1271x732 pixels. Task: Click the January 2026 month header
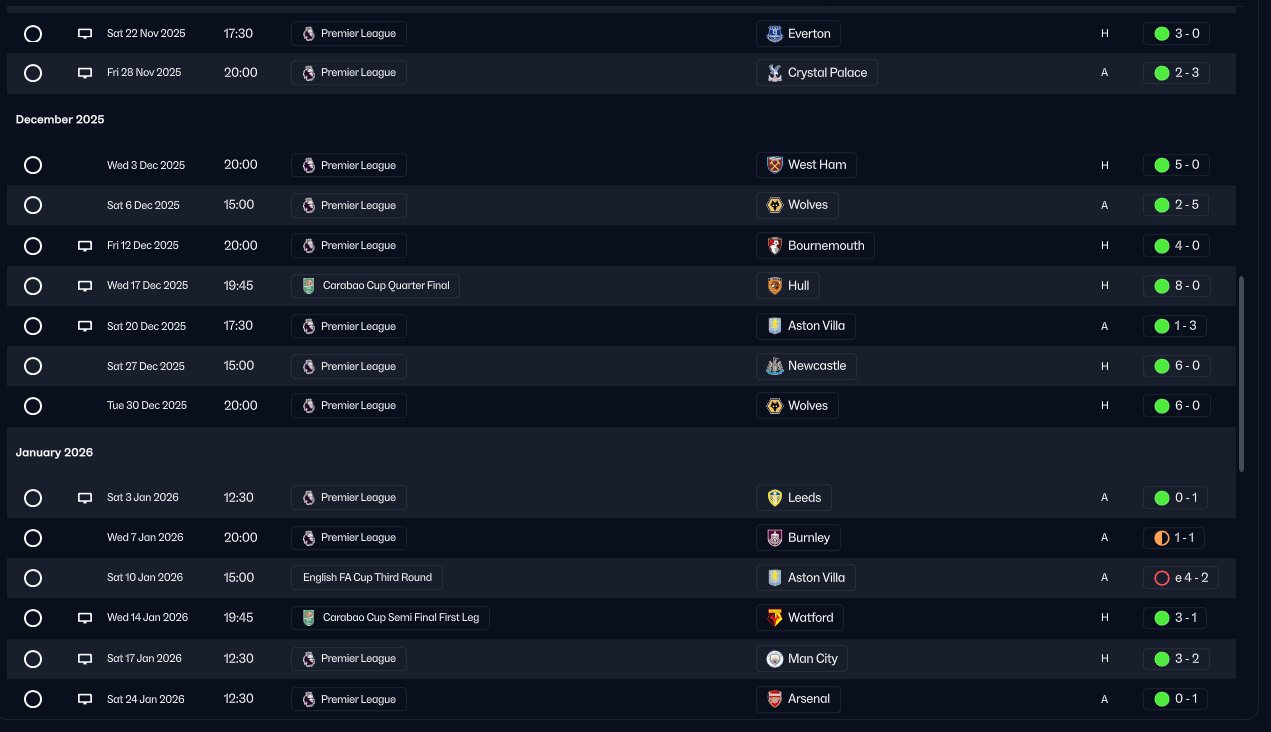pyautogui.click(x=54, y=453)
